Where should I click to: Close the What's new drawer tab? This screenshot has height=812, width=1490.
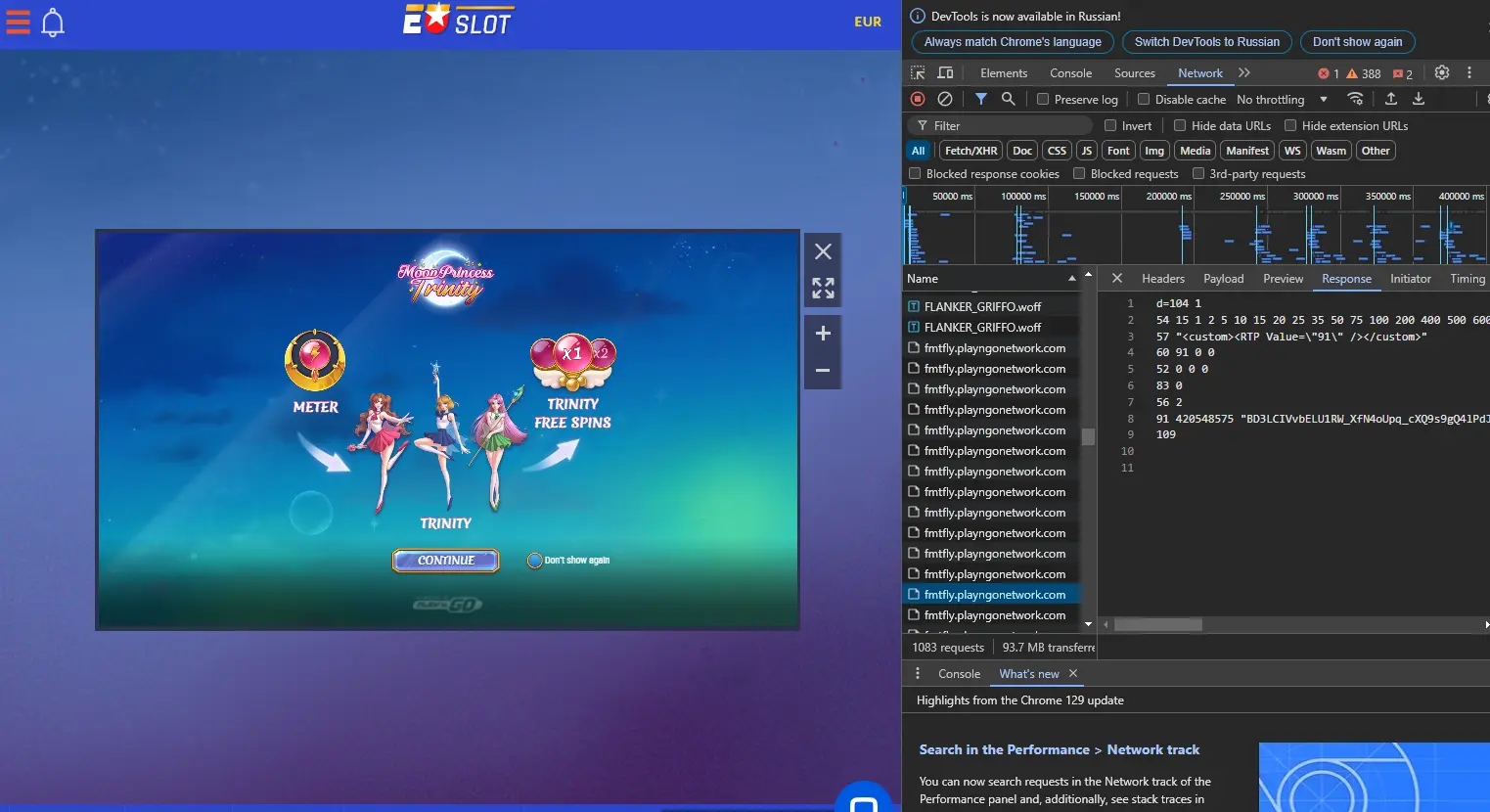(x=1073, y=673)
